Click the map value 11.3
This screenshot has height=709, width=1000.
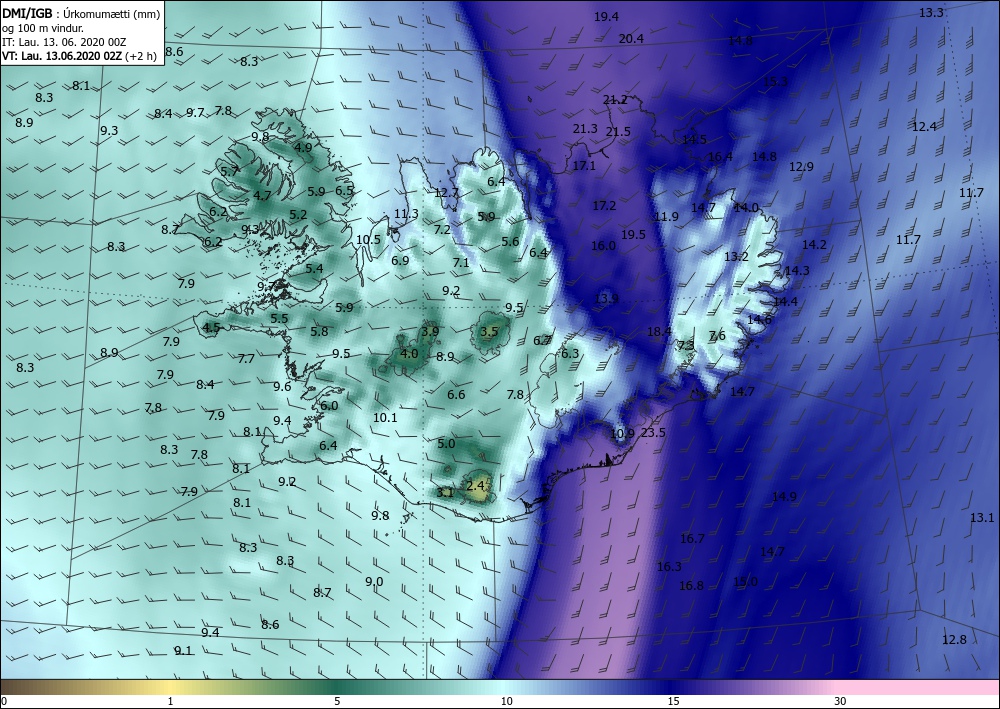pyautogui.click(x=406, y=214)
